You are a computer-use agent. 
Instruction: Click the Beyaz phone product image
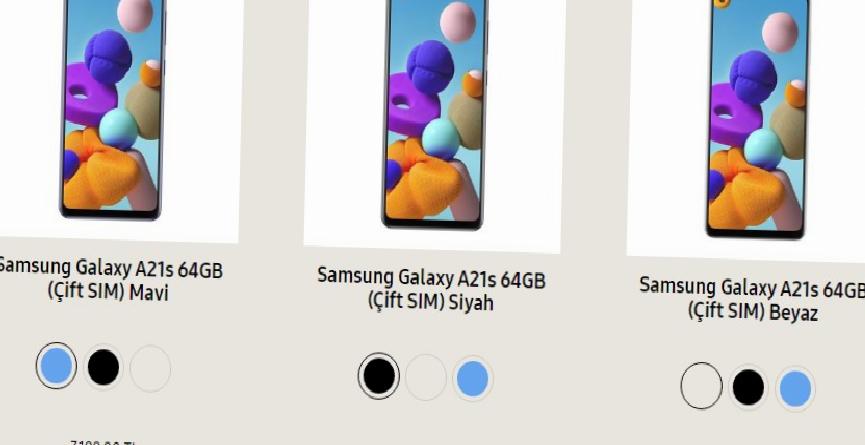point(757,119)
